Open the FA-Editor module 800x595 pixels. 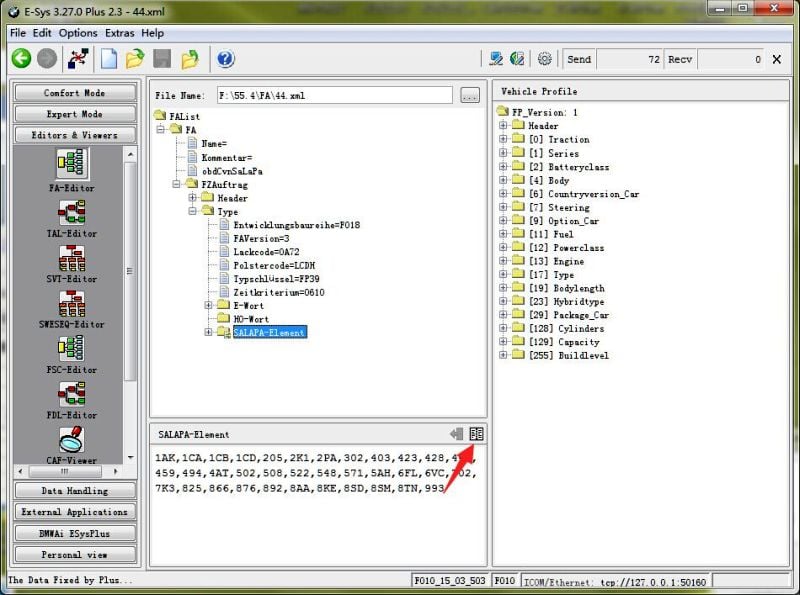tap(71, 170)
